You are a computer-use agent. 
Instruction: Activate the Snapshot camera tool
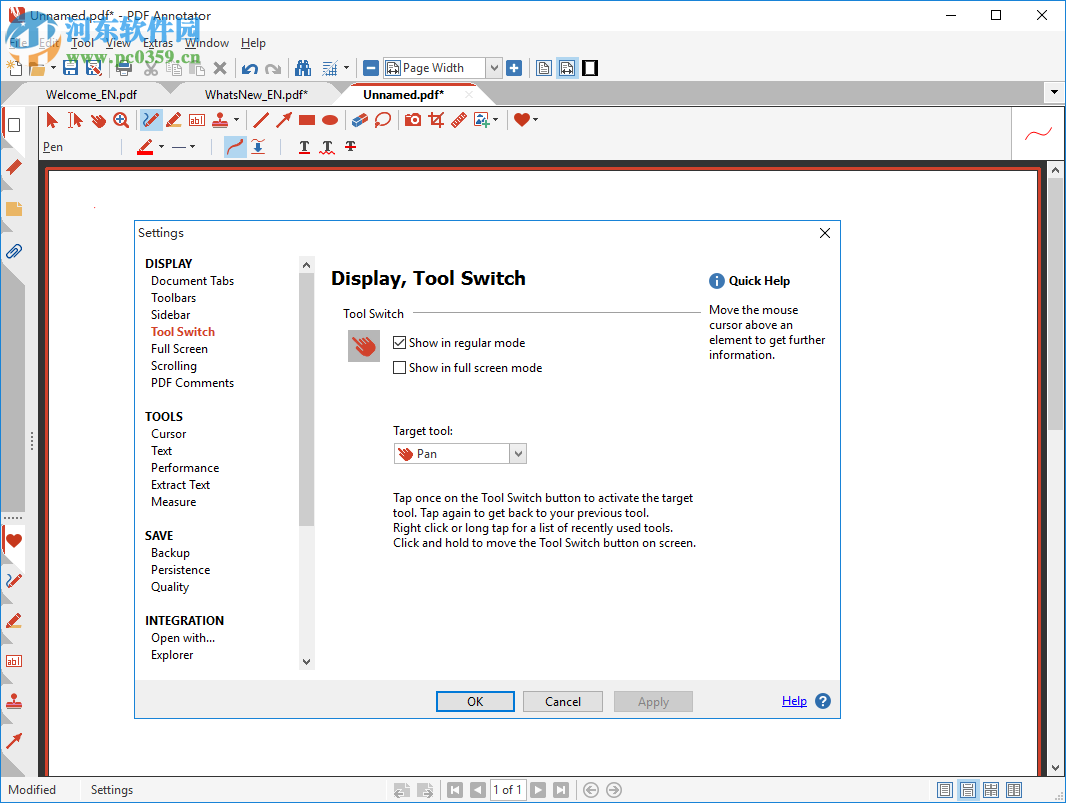point(413,119)
